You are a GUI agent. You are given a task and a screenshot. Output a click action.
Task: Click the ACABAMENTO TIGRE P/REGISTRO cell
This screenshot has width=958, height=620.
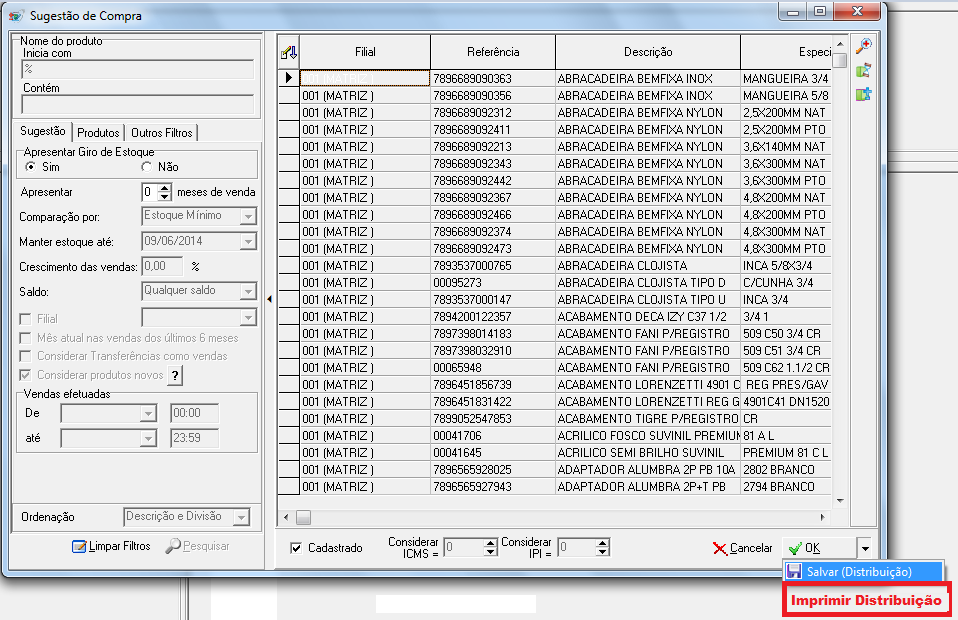pyautogui.click(x=647, y=419)
